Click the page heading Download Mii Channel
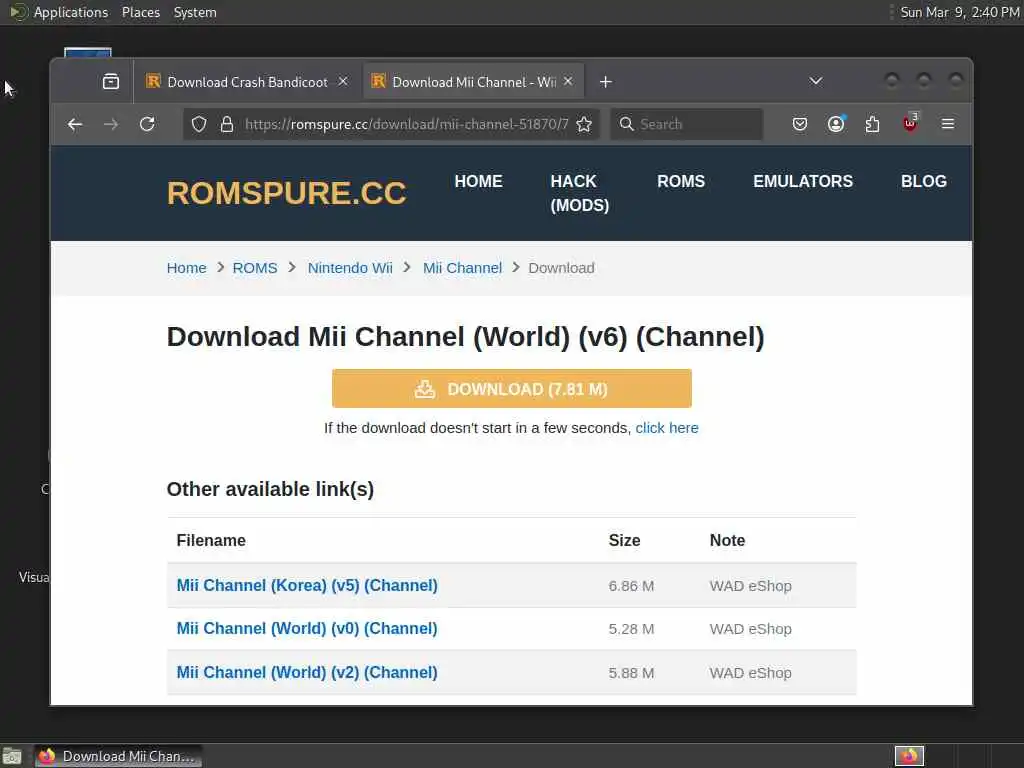 (x=465, y=336)
